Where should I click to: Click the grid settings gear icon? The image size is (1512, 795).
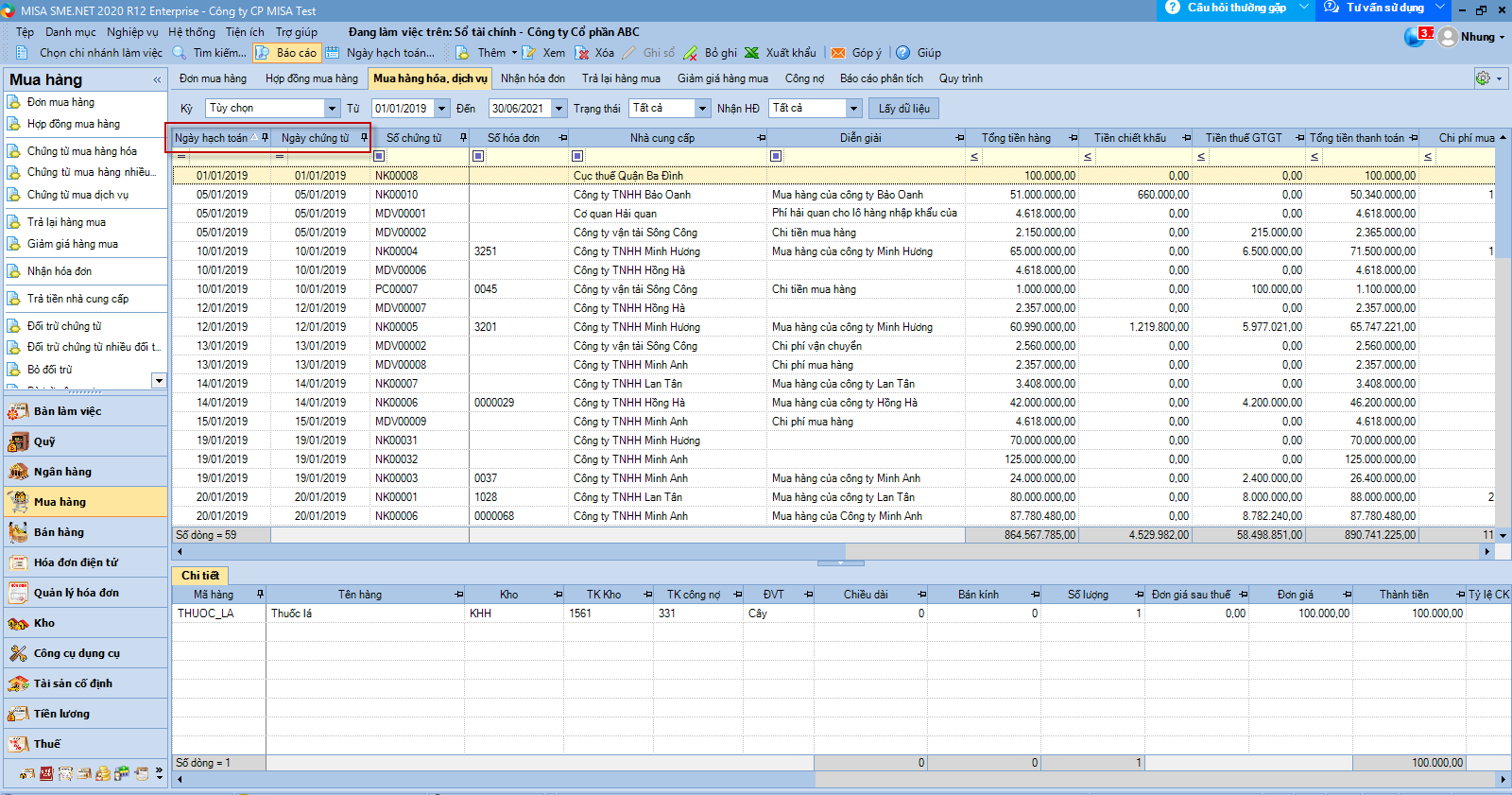(x=1483, y=78)
